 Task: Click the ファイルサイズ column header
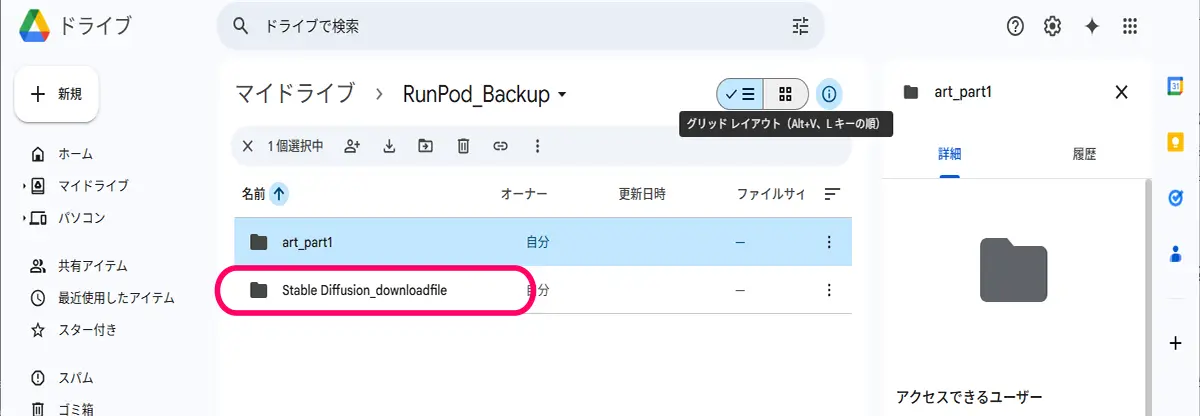[x=771, y=194]
